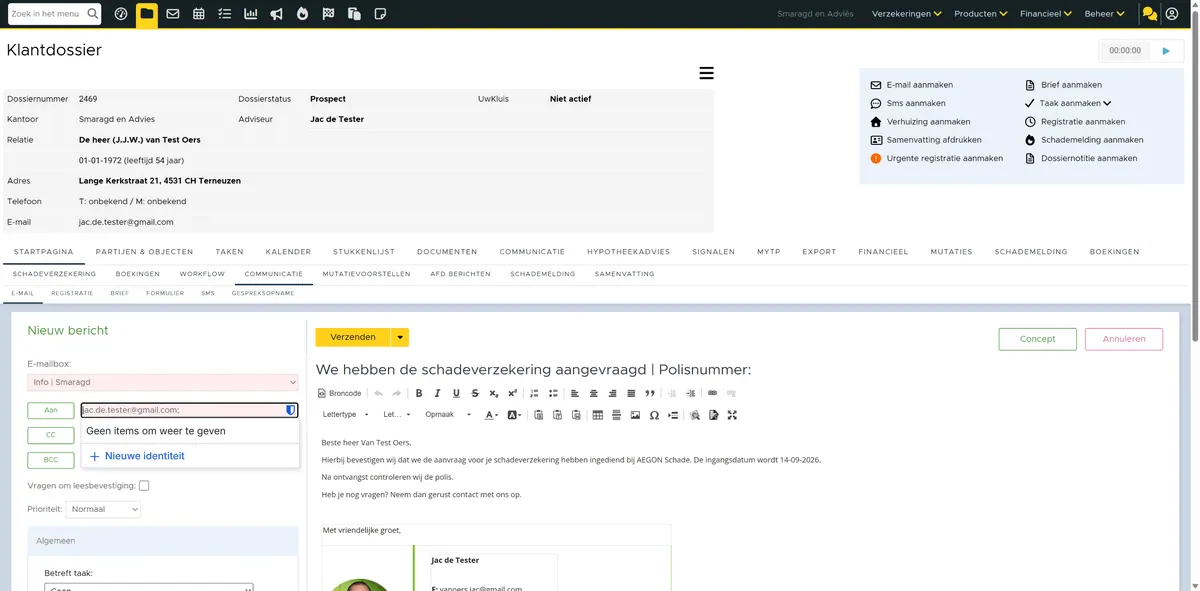Screen dimensions: 1200x591
Task: Save the message as Concept
Action: 1037,339
